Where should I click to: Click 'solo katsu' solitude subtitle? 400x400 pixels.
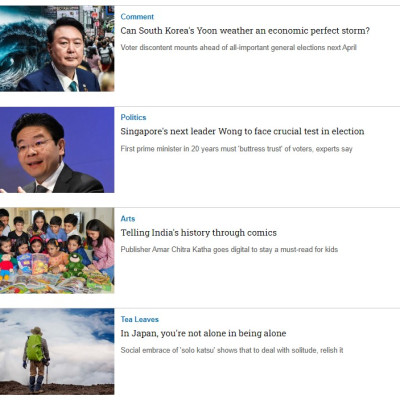click(x=232, y=350)
